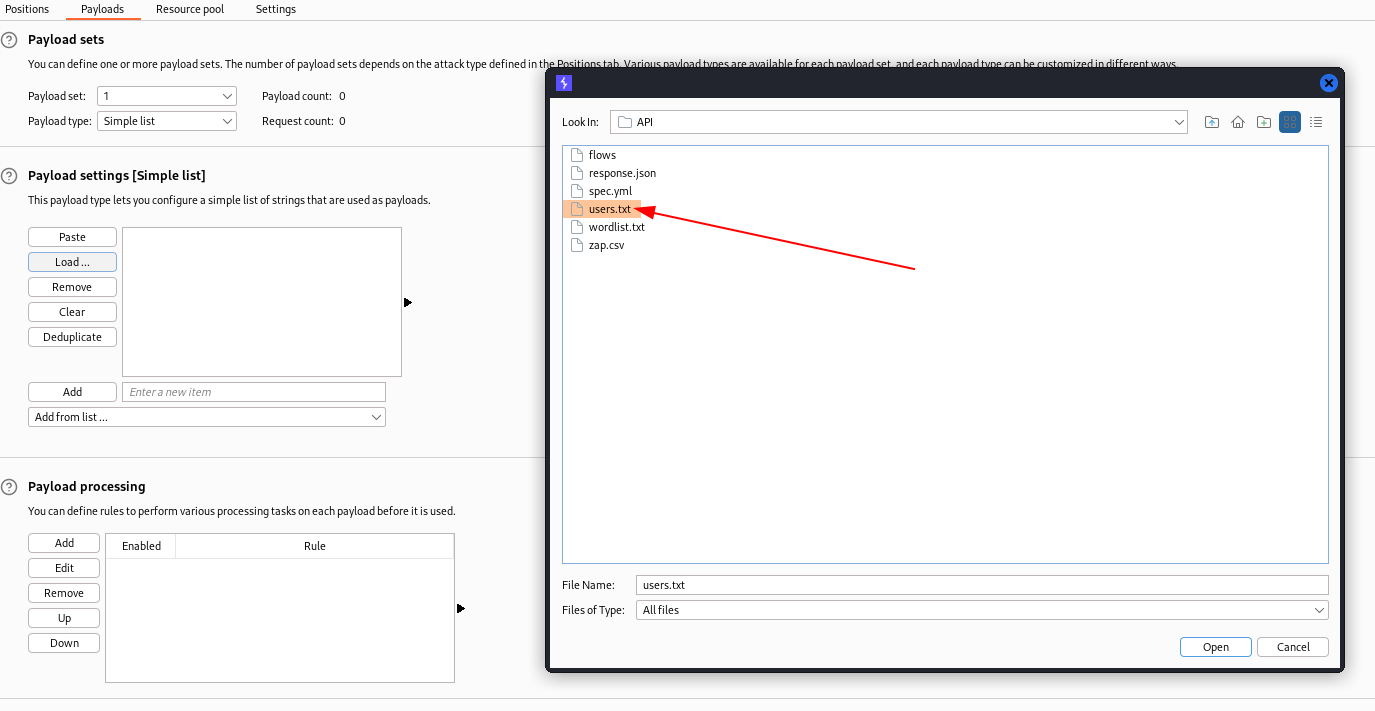Switch to the Positions tab

tap(27, 9)
